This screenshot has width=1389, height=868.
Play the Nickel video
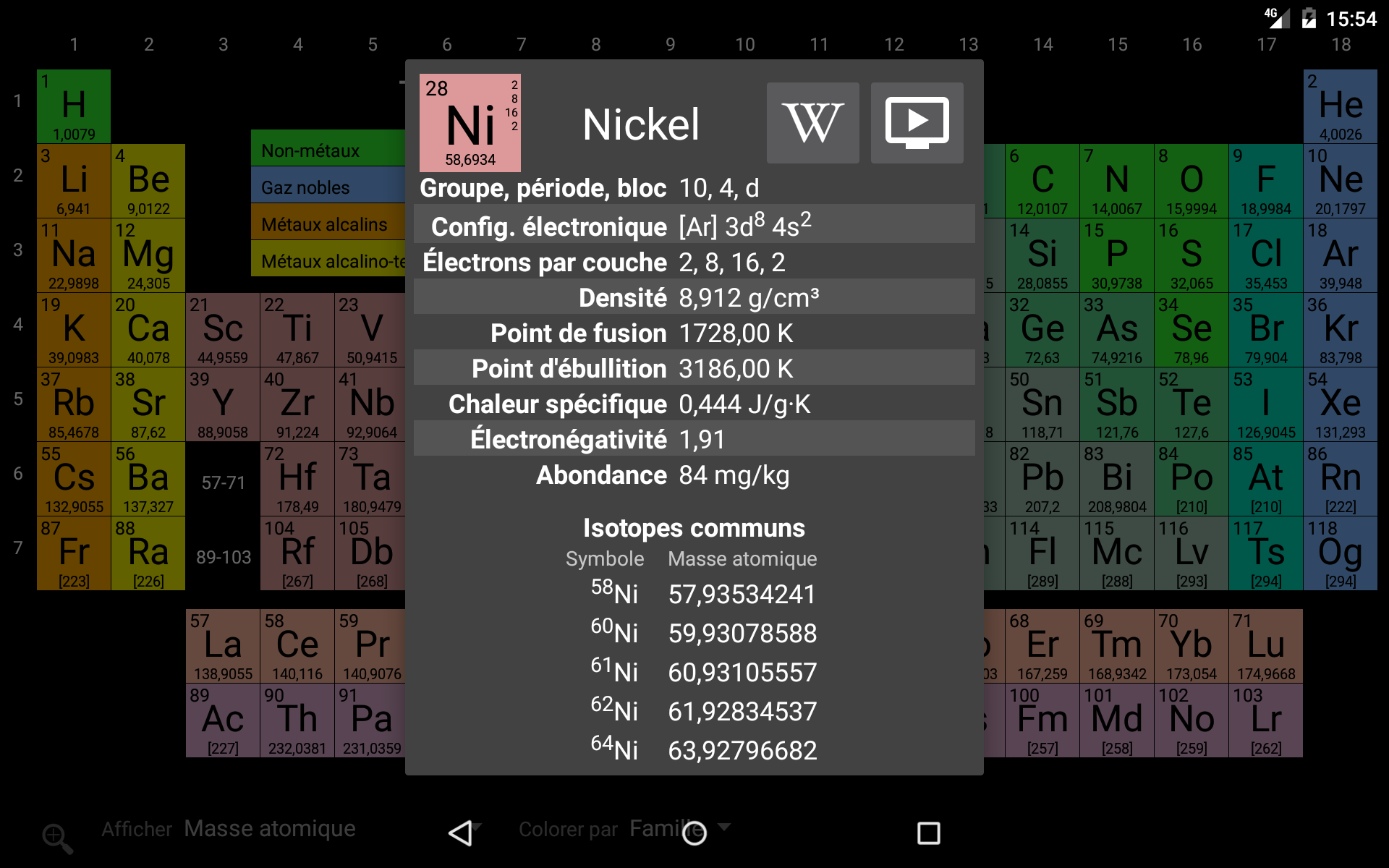[x=917, y=123]
